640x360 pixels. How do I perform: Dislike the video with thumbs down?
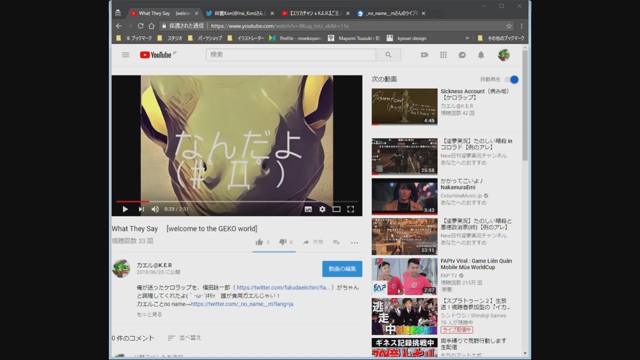282,242
